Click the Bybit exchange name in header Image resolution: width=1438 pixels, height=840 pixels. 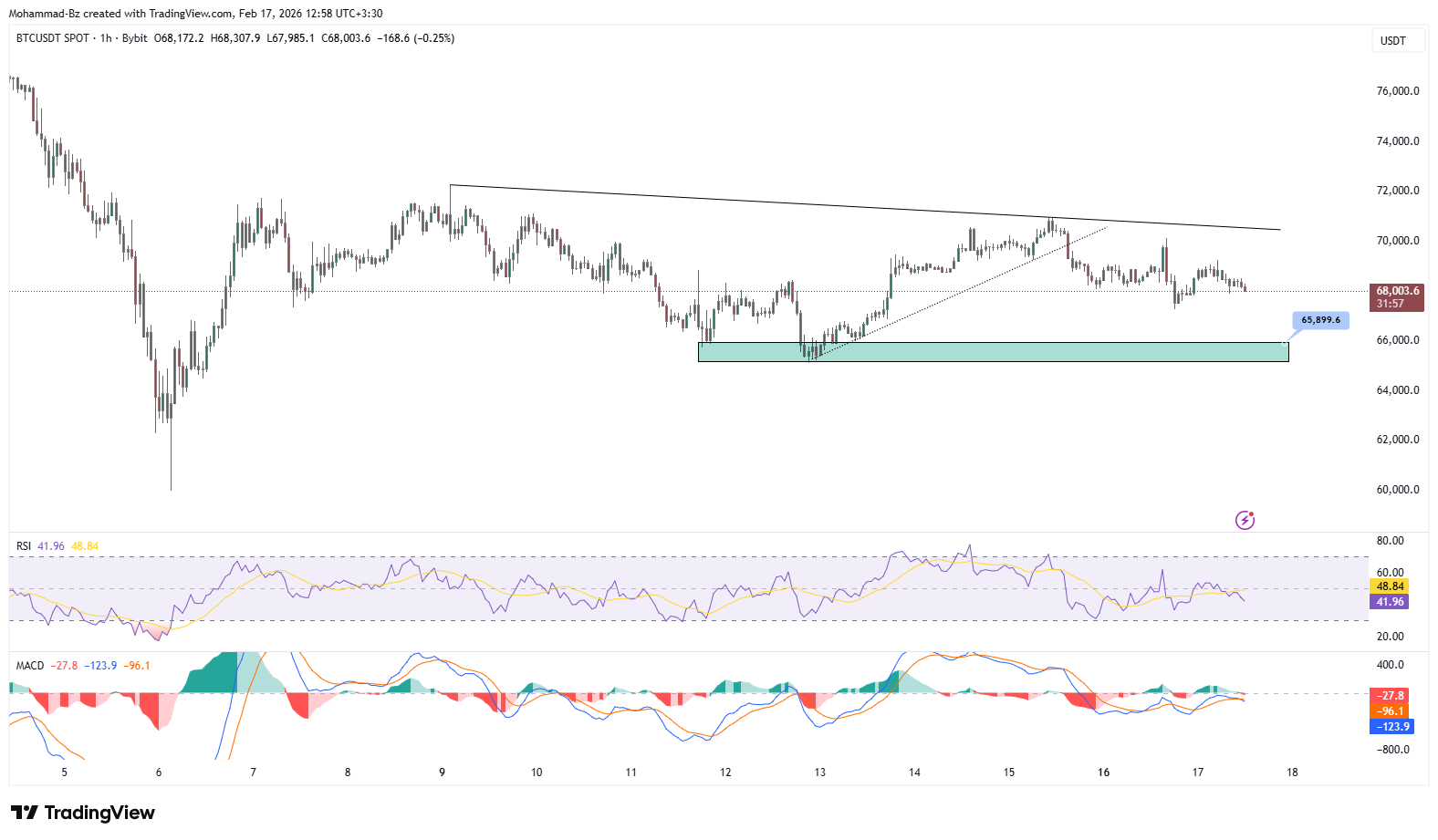pyautogui.click(x=134, y=38)
